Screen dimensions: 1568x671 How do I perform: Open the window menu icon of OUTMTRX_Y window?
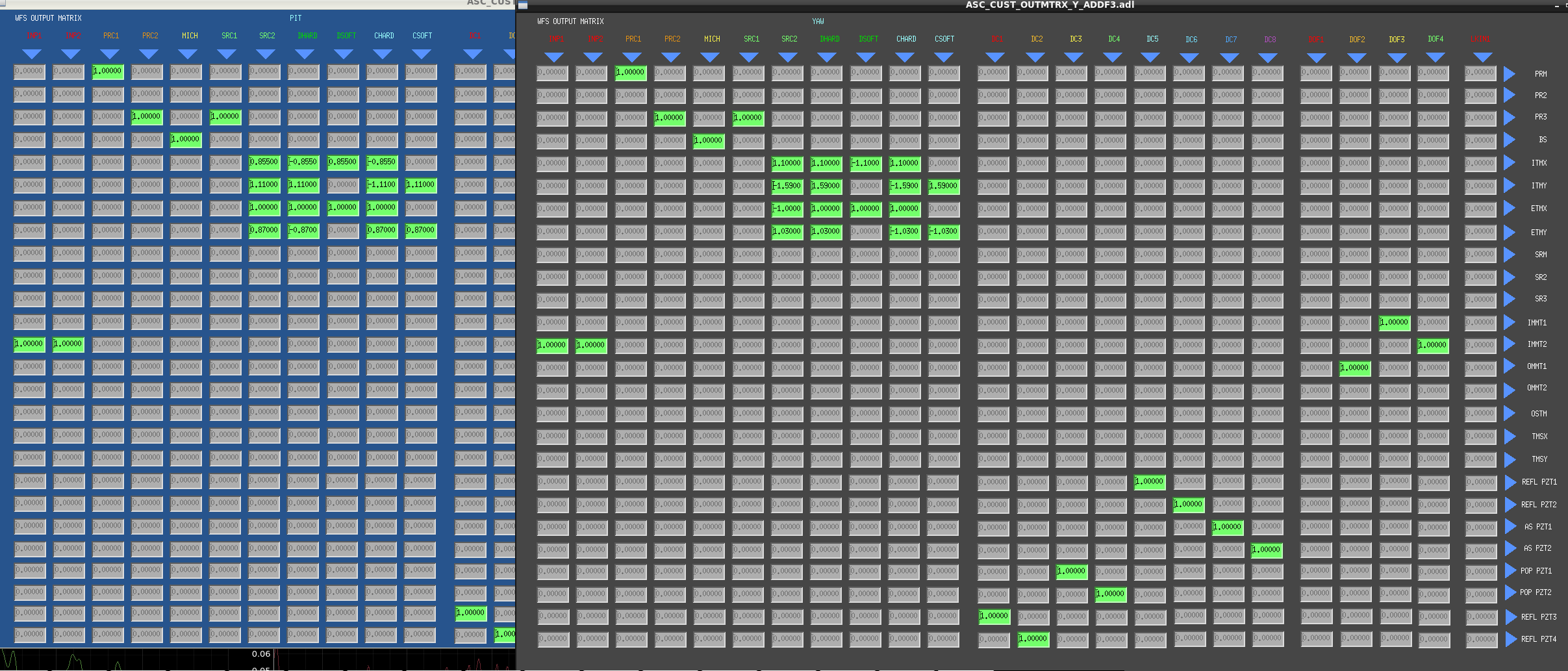point(523,5)
